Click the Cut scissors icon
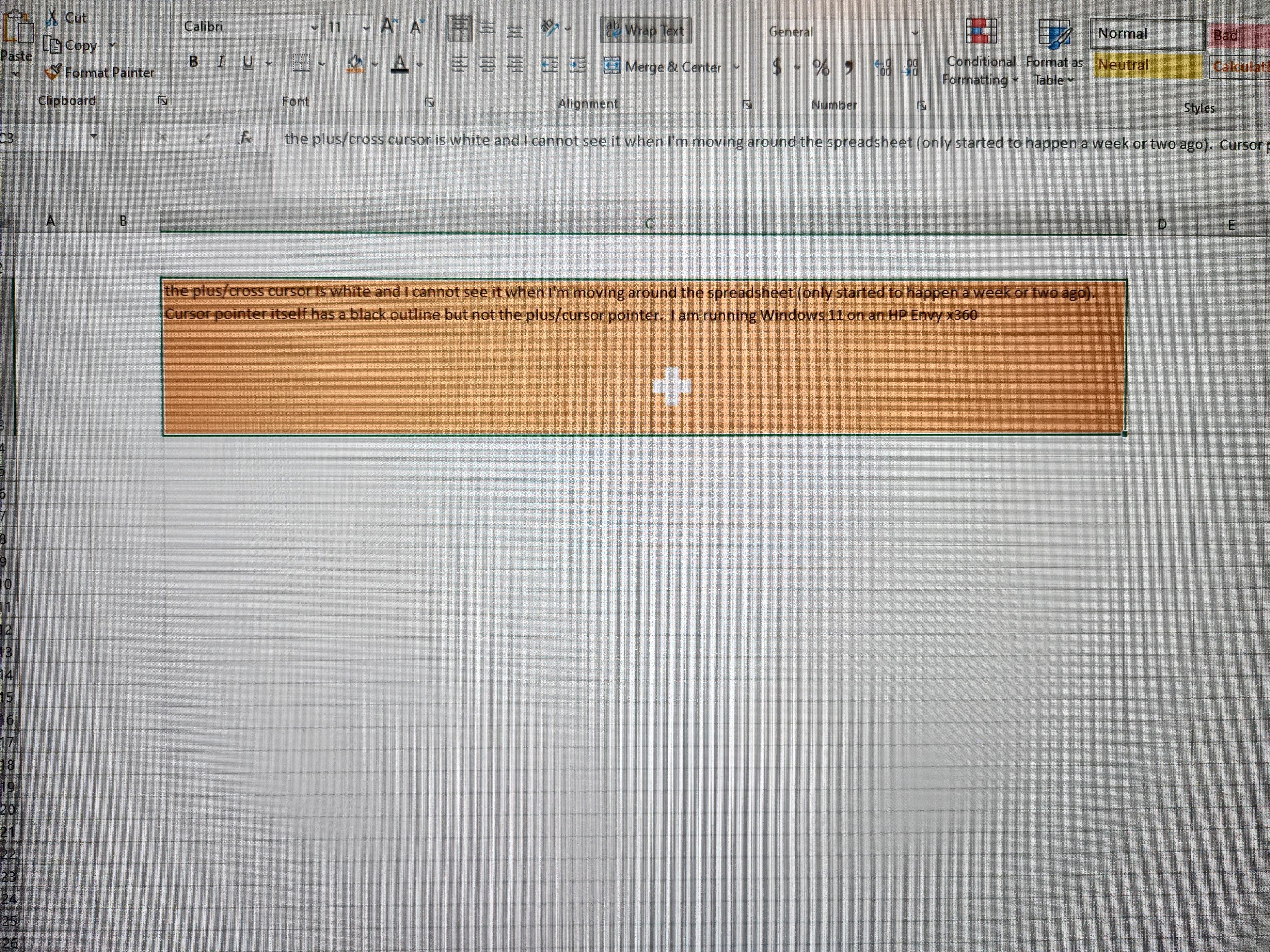1270x952 pixels. 53,17
